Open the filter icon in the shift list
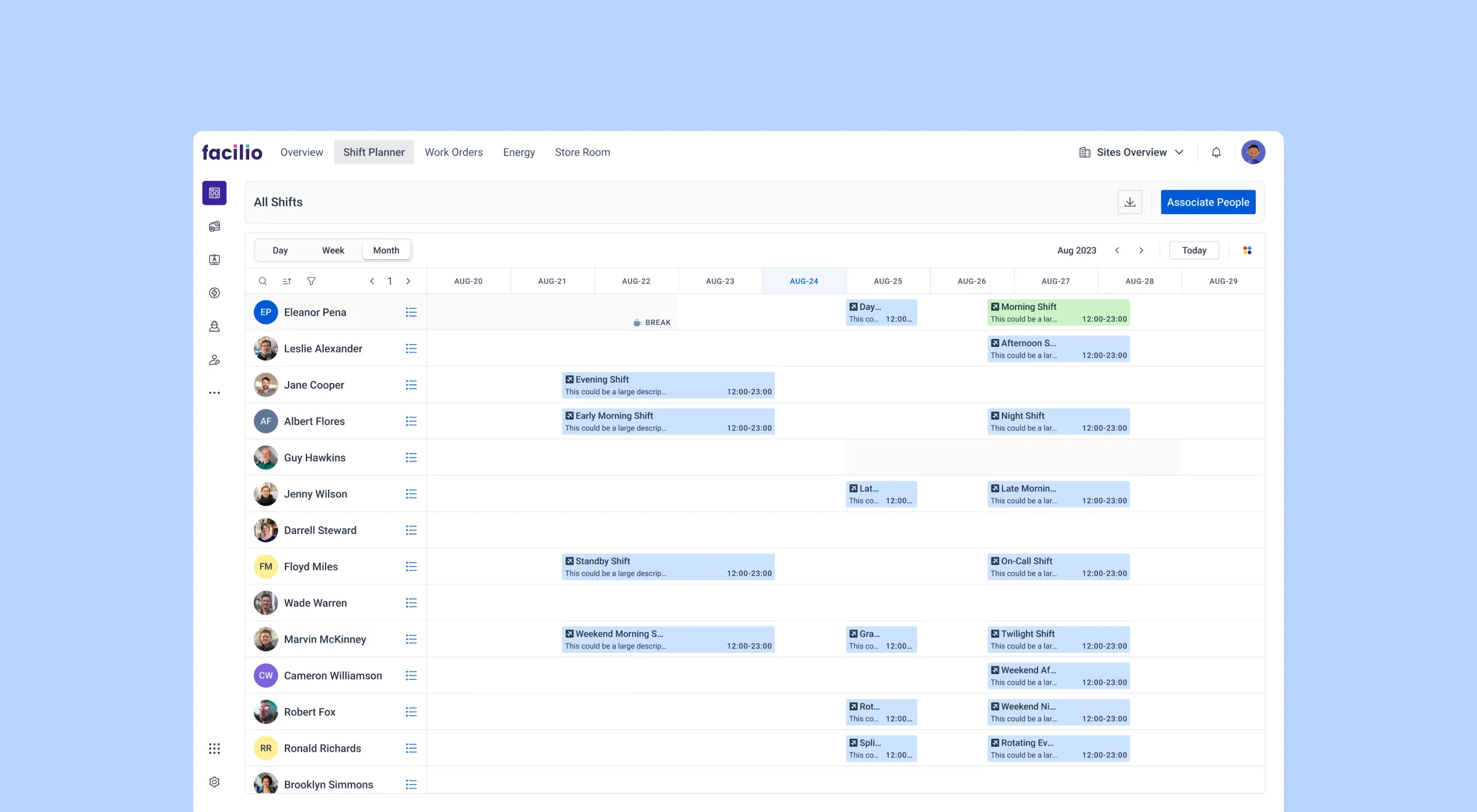 tap(311, 281)
